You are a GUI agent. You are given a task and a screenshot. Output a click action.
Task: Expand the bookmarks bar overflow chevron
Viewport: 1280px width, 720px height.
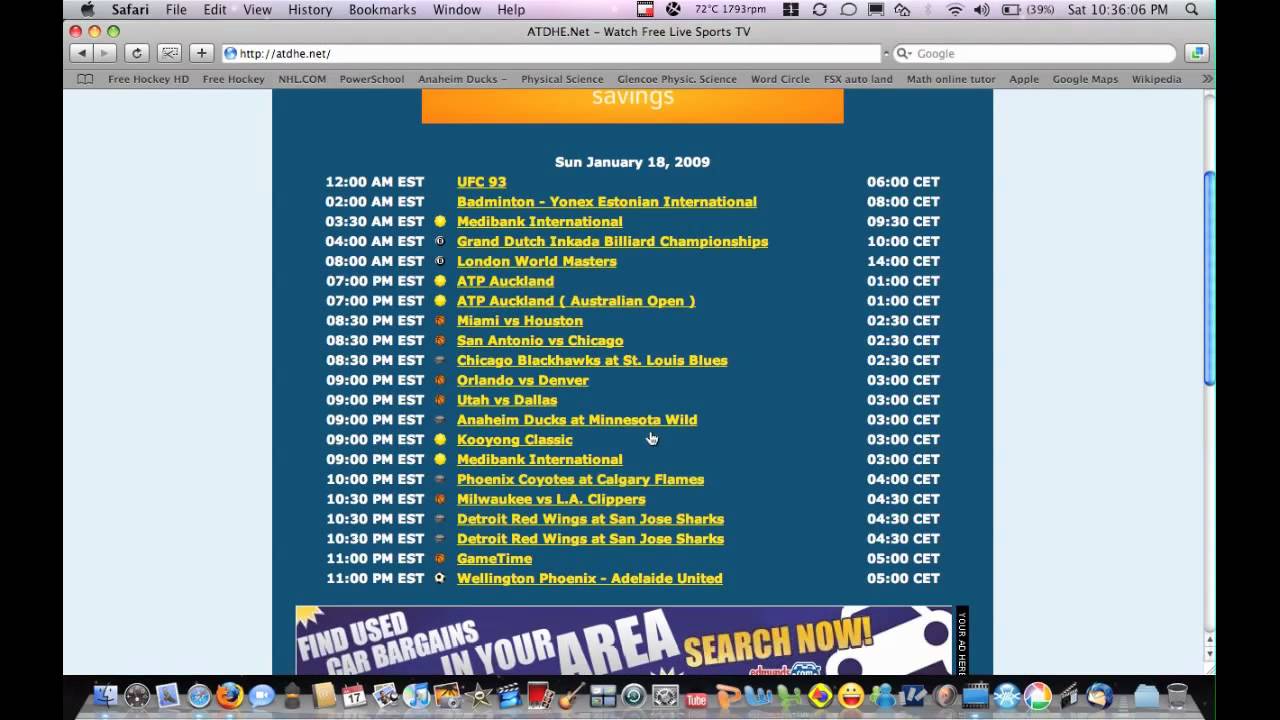(x=1207, y=79)
